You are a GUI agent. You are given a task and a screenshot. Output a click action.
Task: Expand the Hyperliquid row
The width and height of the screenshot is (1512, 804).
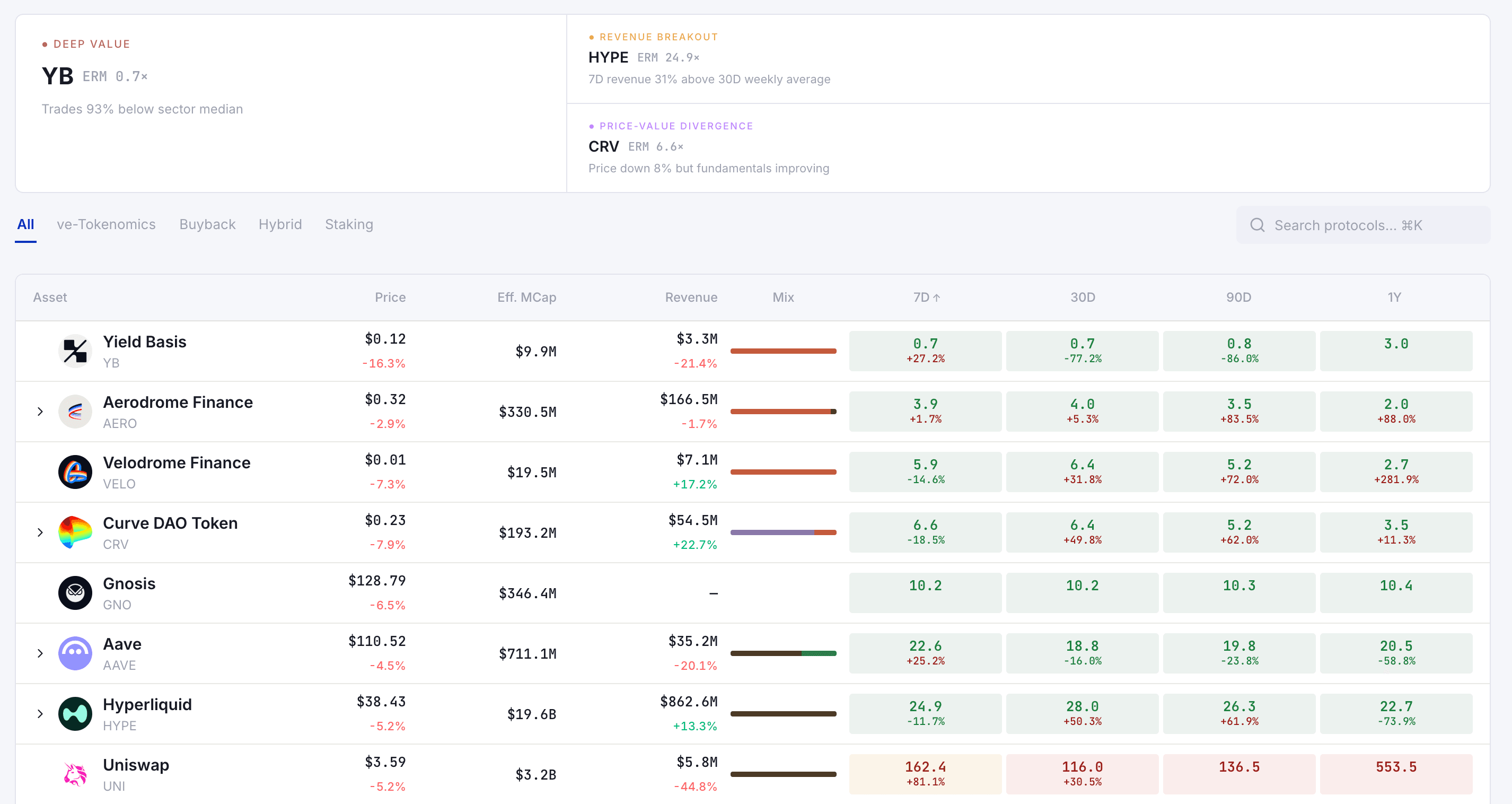point(40,713)
